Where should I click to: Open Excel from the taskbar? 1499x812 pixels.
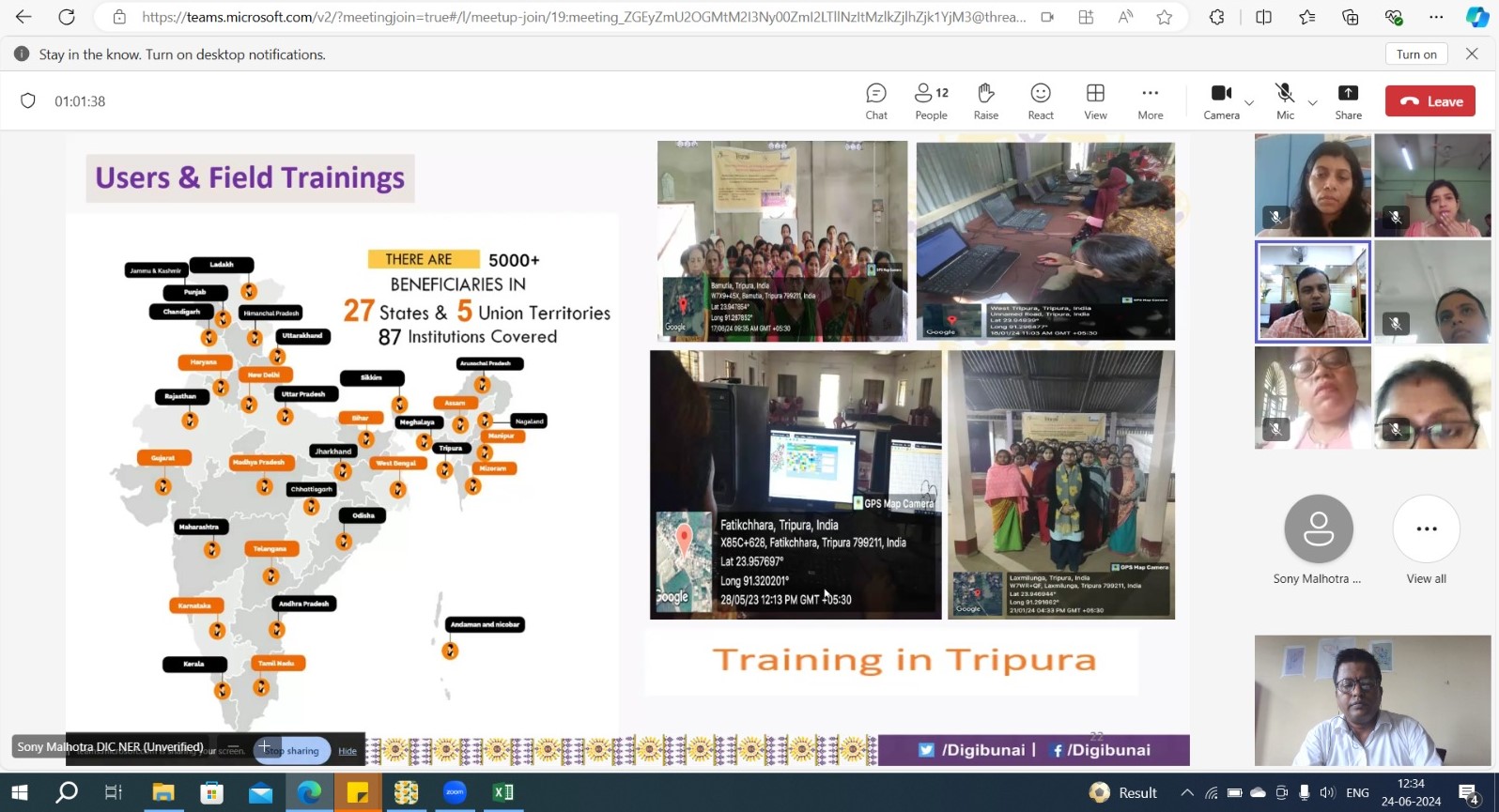pyautogui.click(x=503, y=793)
